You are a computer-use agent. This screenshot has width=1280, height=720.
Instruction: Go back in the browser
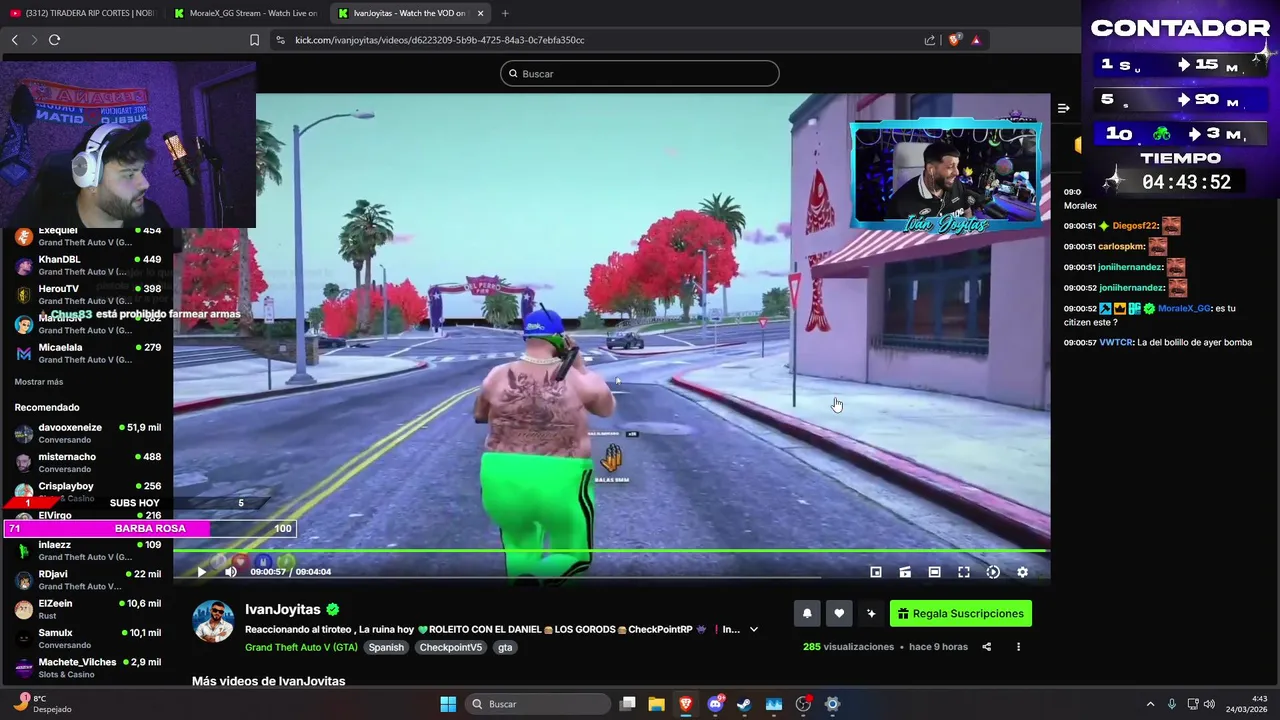14,40
